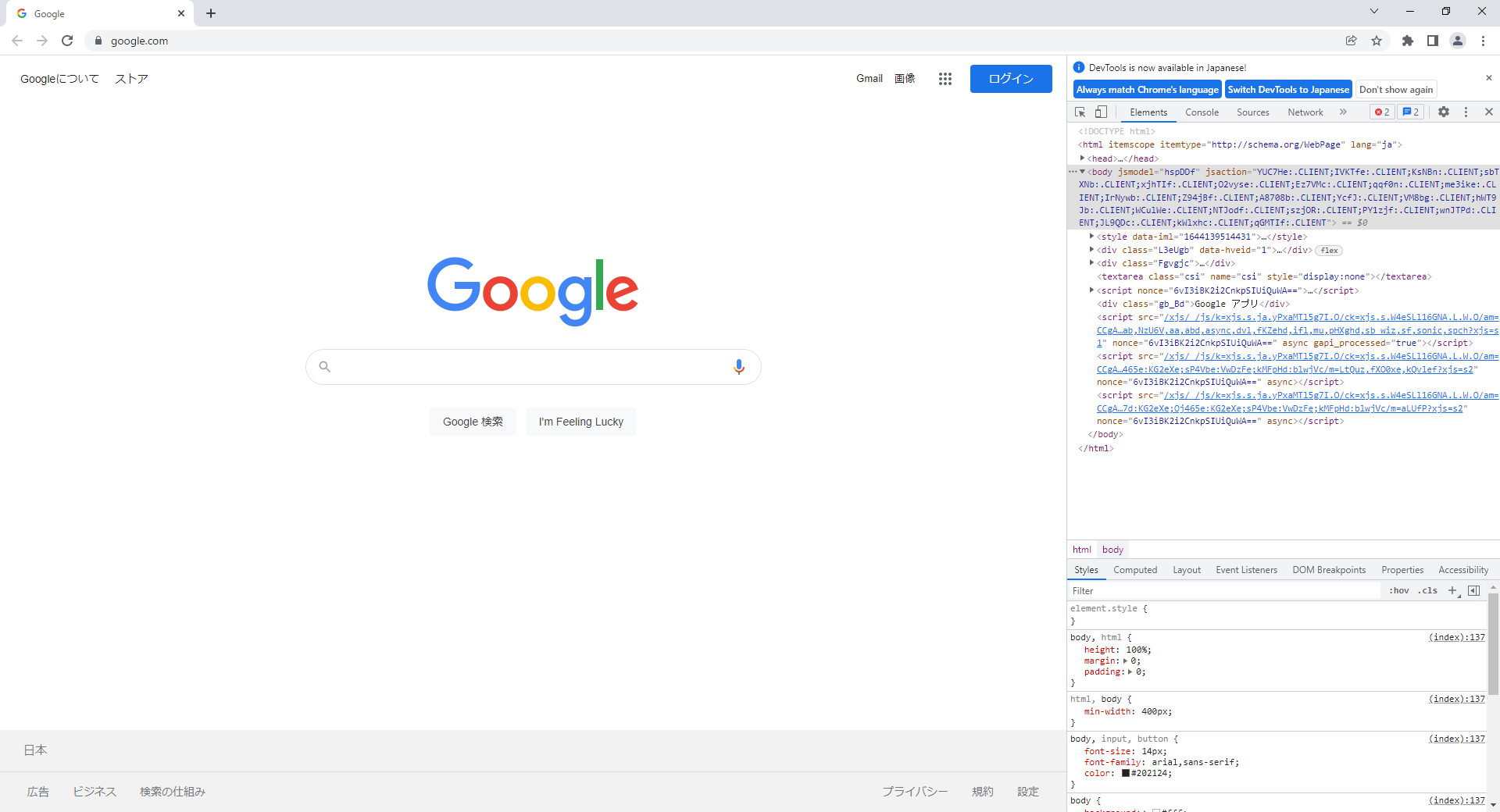
Task: Click the share this page icon
Action: pyautogui.click(x=1351, y=41)
